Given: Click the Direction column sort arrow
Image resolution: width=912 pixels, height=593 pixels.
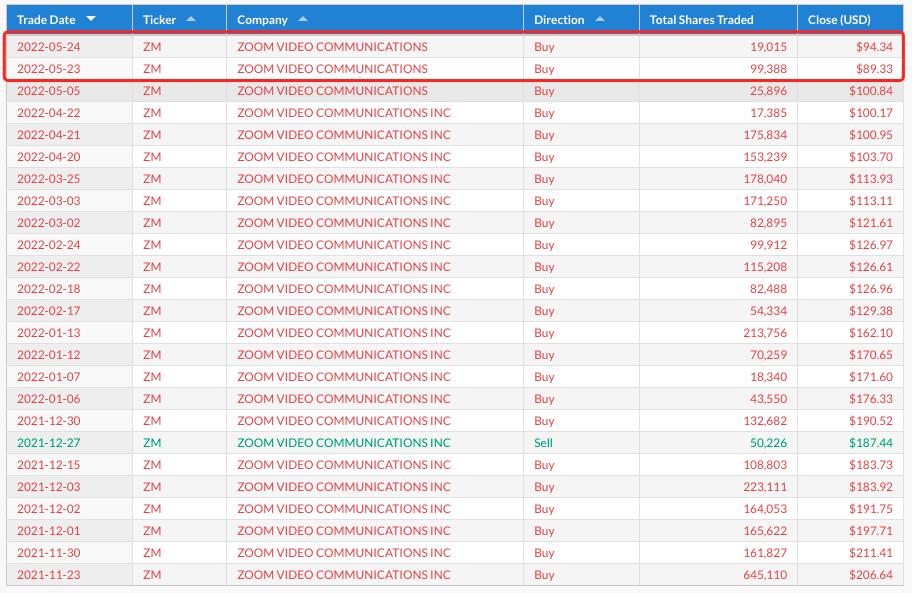Looking at the screenshot, I should coord(600,19).
